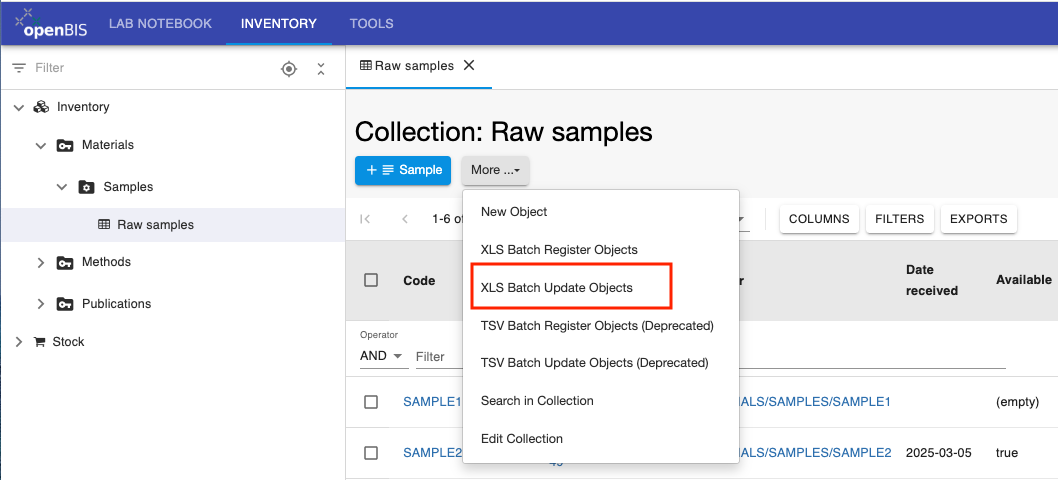
Task: Click the sidebar Filter input field
Action: [x=152, y=68]
